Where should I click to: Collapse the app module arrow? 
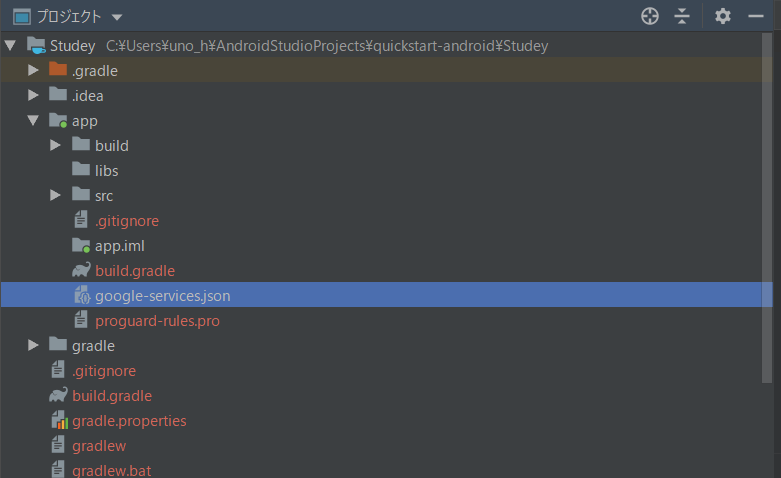(33, 120)
